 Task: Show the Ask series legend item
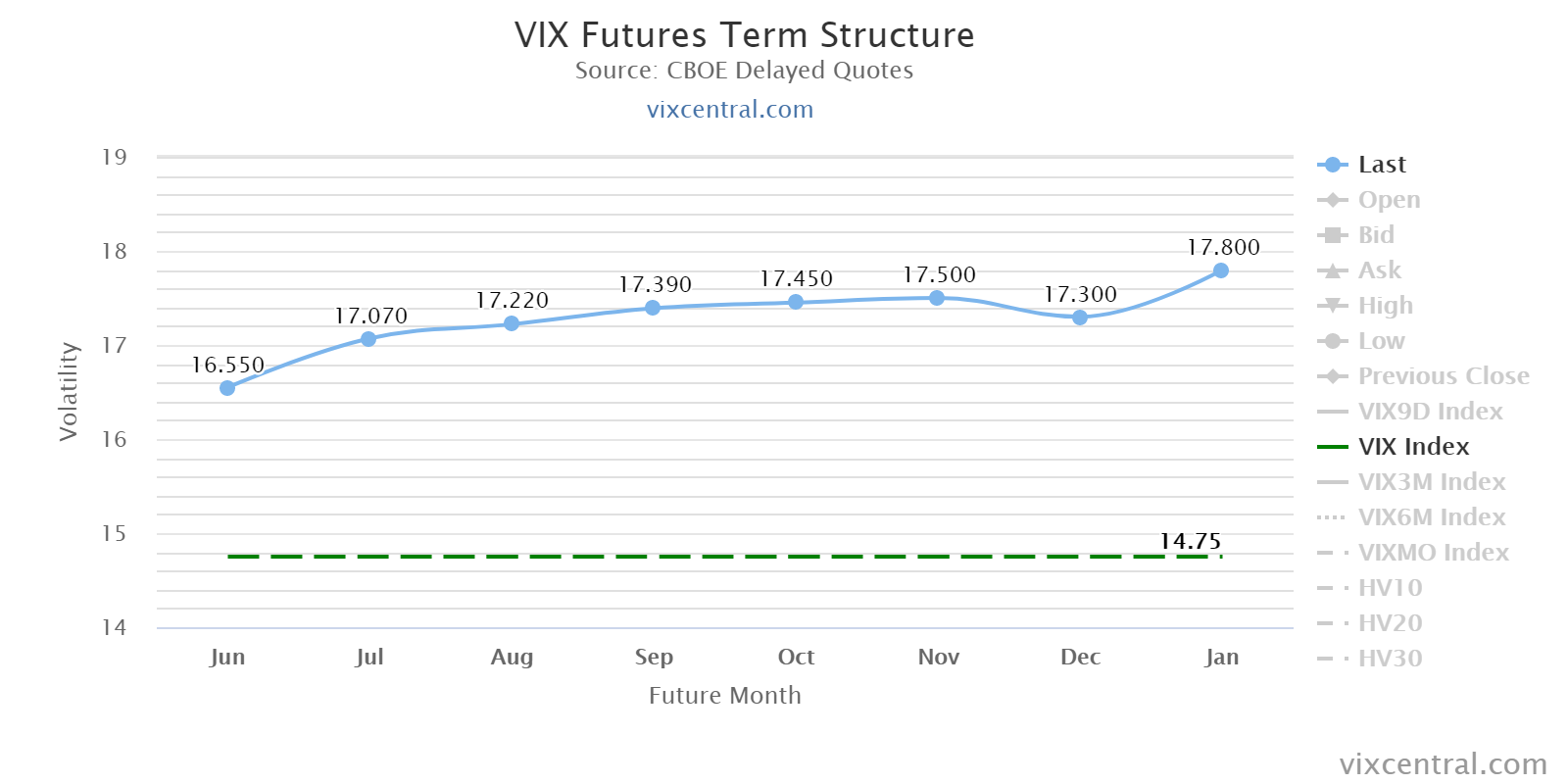coord(1379,270)
